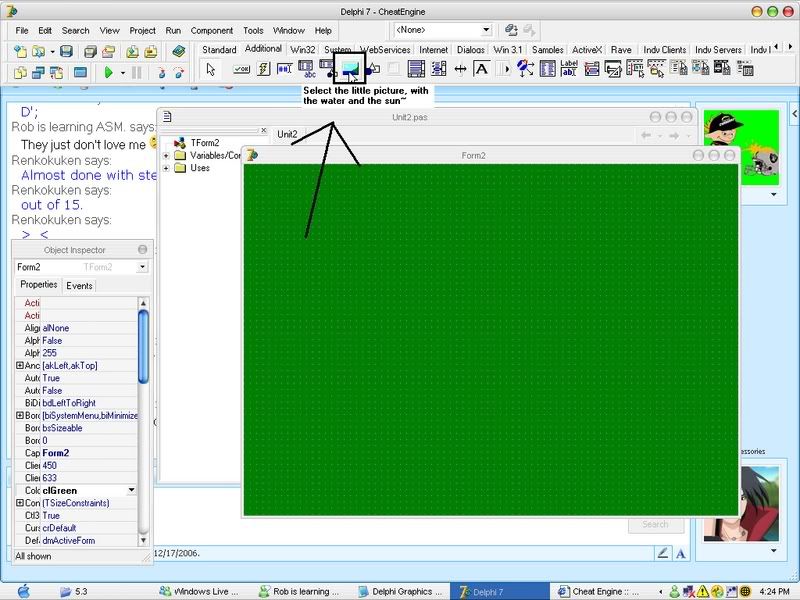Open the clGreen color value dropdown
Screen dimensions: 800x600
click(130, 491)
